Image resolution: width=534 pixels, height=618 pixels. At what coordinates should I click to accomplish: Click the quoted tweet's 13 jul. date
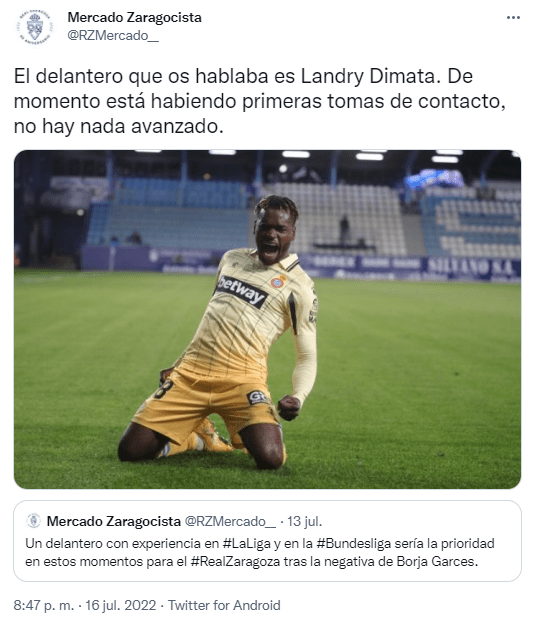click(x=305, y=521)
